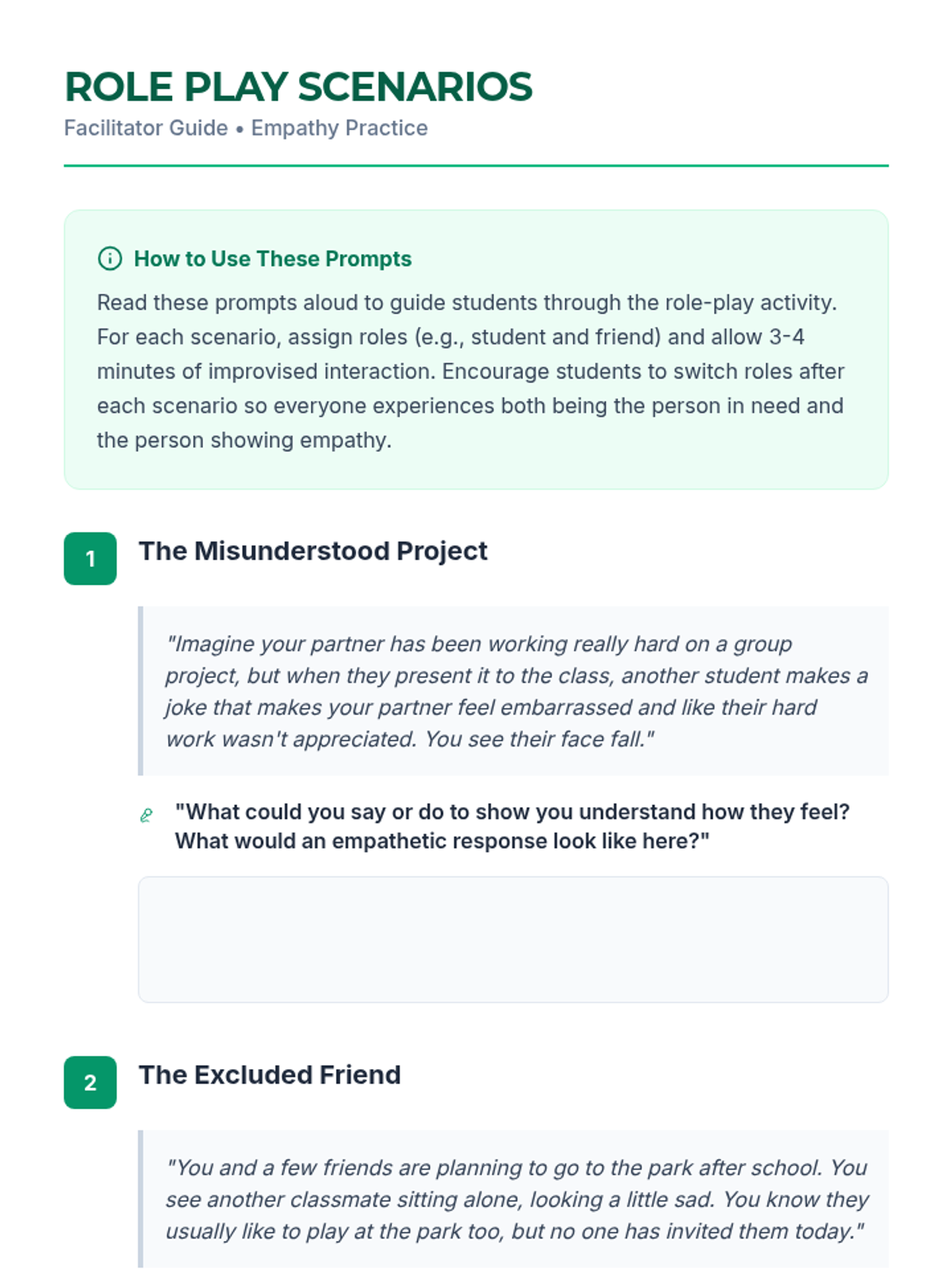Click the Empathy Practice subtitle text
The height and width of the screenshot is (1270, 952).
click(340, 128)
